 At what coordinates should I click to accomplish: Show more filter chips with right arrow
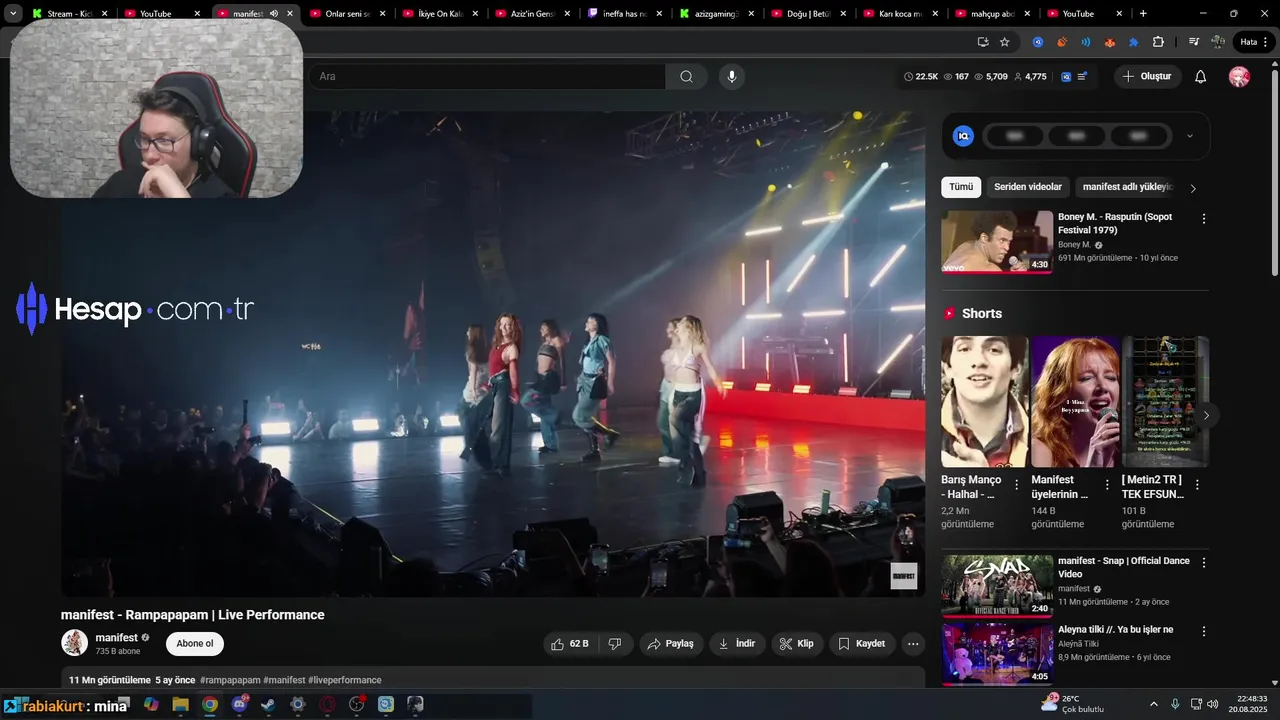pyautogui.click(x=1193, y=188)
